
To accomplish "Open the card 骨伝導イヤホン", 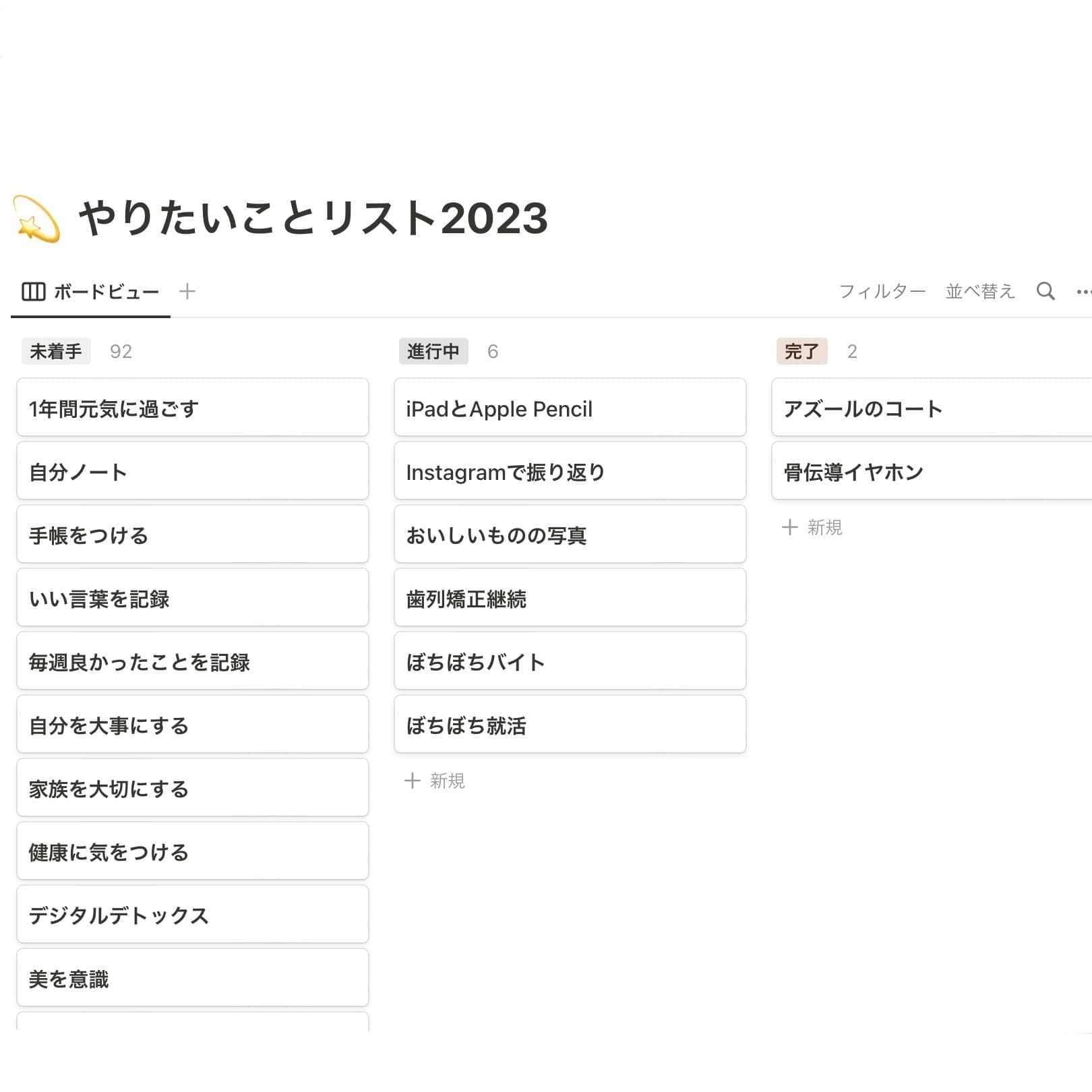I will point(930,471).
